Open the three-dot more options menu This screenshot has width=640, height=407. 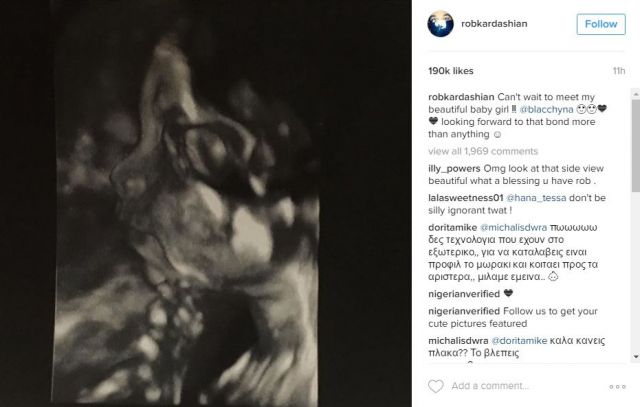(617, 386)
